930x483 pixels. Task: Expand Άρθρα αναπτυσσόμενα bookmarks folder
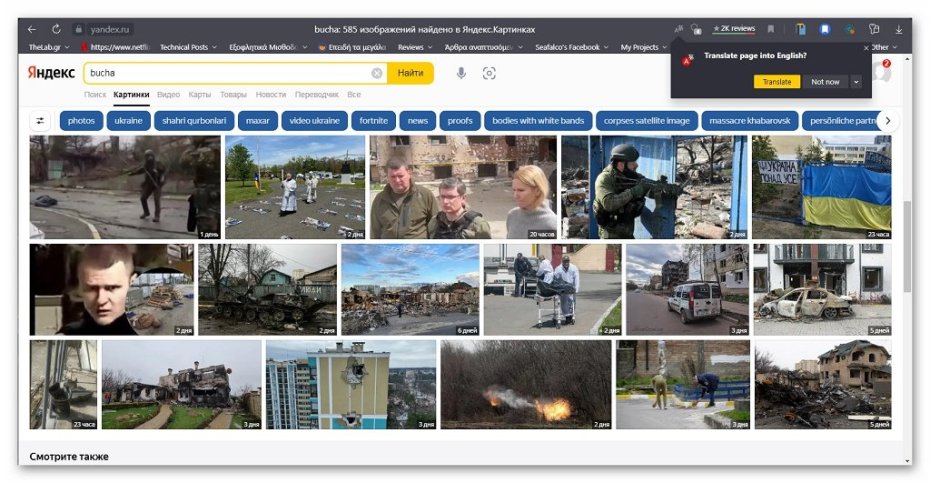click(483, 47)
